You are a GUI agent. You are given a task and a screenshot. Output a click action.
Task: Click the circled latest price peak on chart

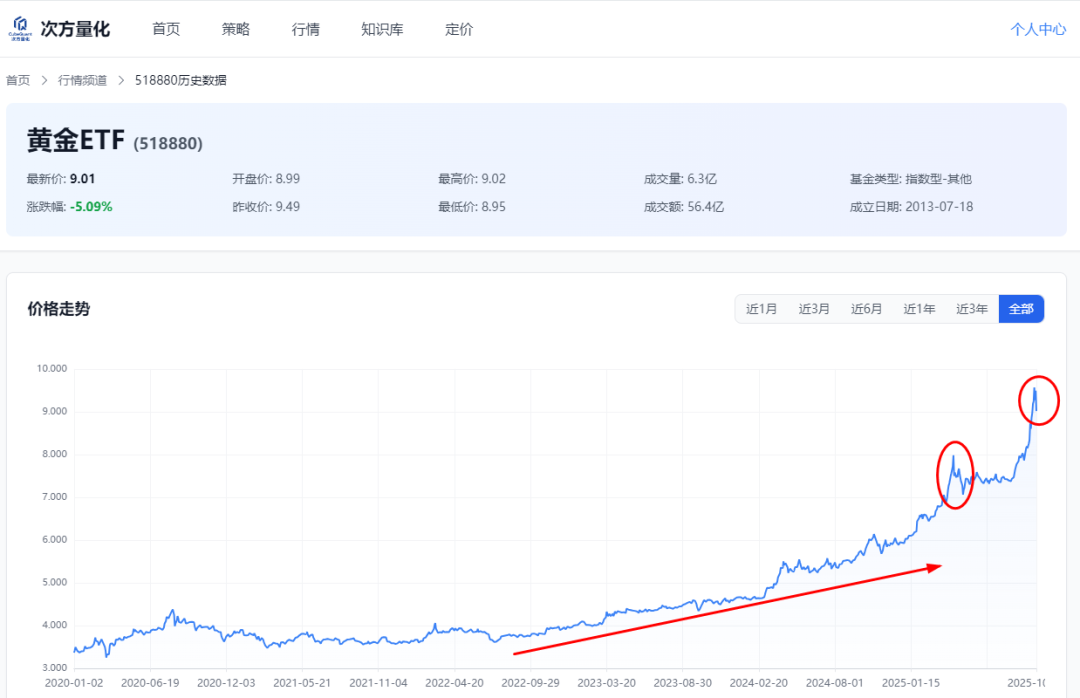[x=1038, y=400]
